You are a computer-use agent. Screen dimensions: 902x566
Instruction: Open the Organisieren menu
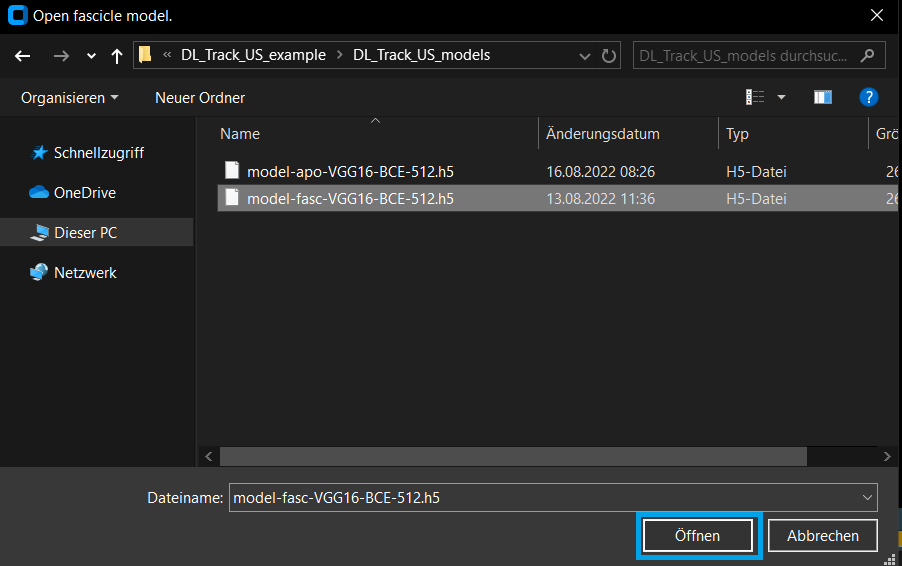click(69, 97)
